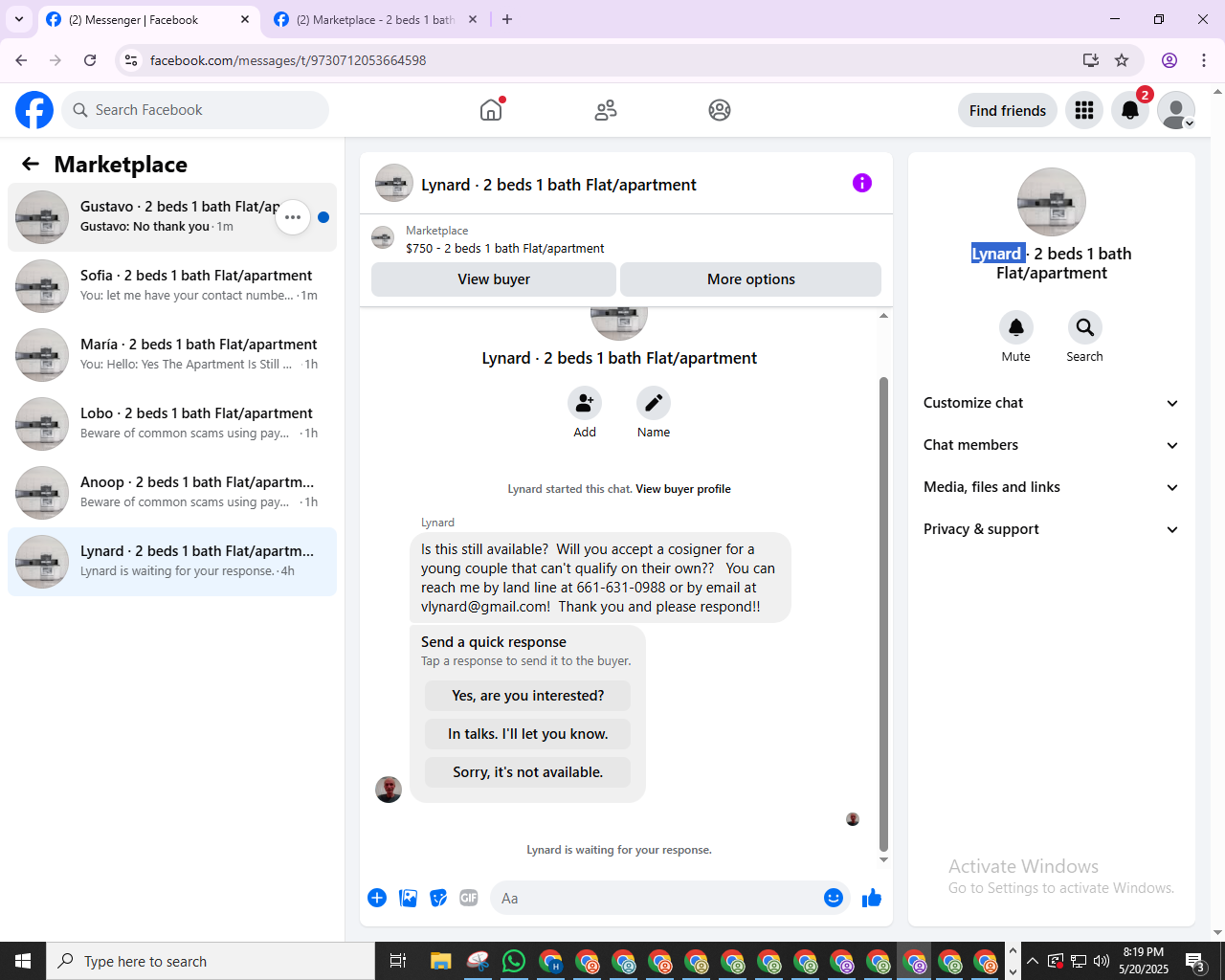Show hidden system tray icons
The width and height of the screenshot is (1225, 980).
(1033, 961)
